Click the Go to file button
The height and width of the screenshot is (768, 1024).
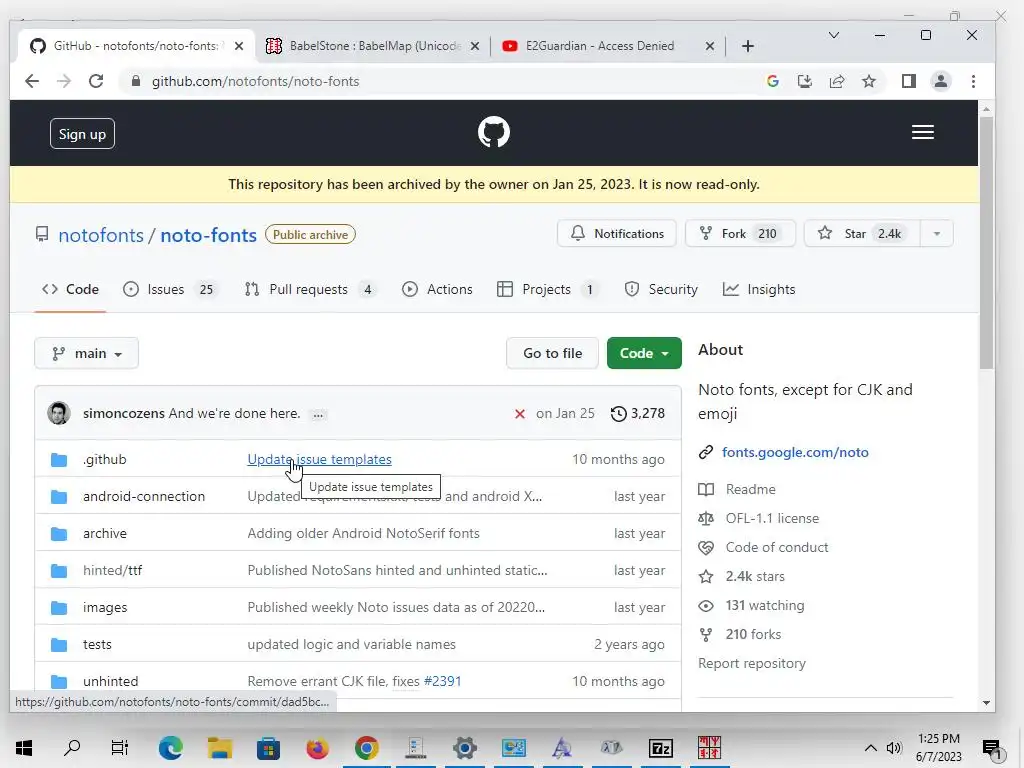click(x=552, y=353)
